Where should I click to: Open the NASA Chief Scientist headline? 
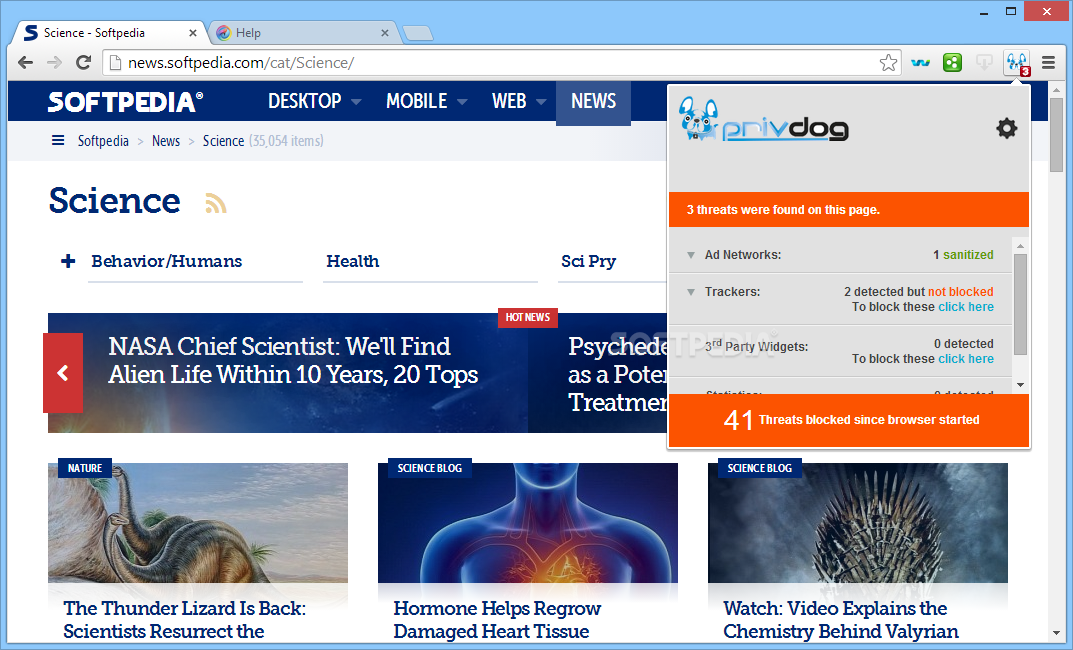pyautogui.click(x=293, y=361)
